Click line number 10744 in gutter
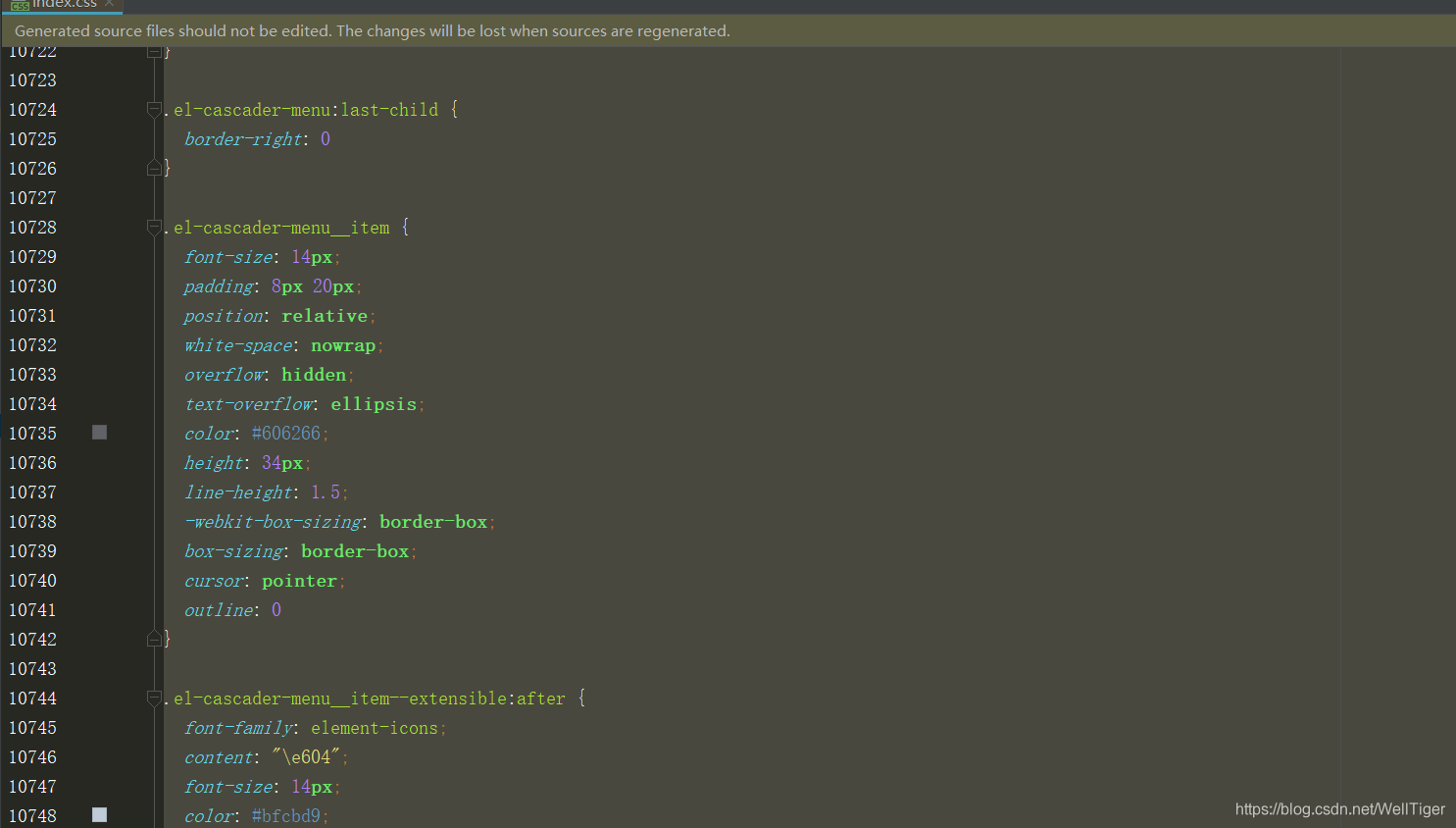The image size is (1456, 828). [x=32, y=699]
